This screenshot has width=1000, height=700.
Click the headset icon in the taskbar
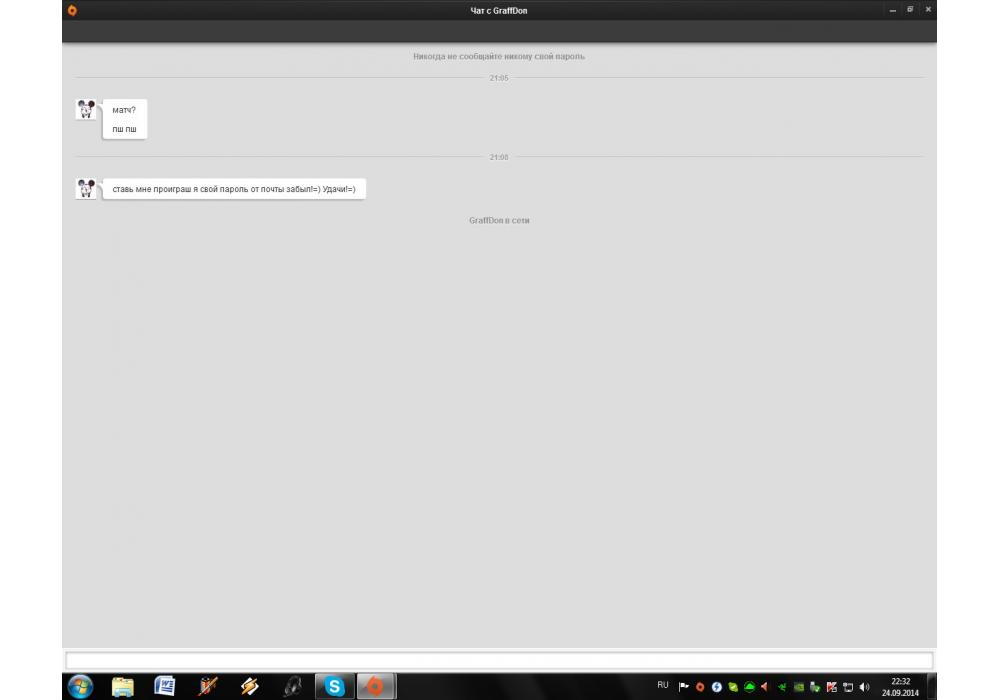293,686
